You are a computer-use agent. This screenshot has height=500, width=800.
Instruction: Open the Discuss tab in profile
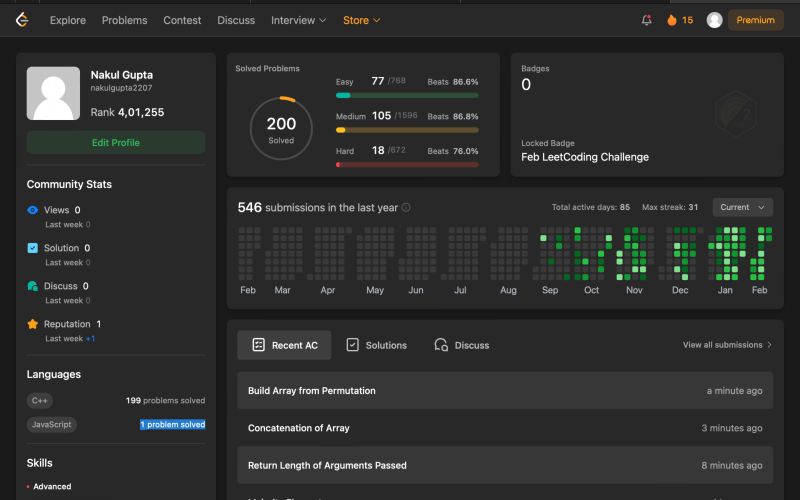461,345
